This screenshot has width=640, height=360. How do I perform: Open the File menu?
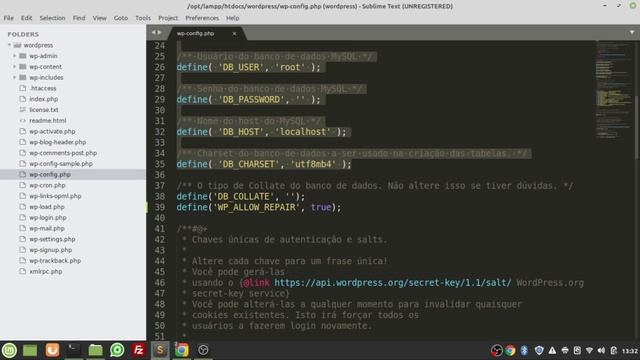click(x=9, y=18)
